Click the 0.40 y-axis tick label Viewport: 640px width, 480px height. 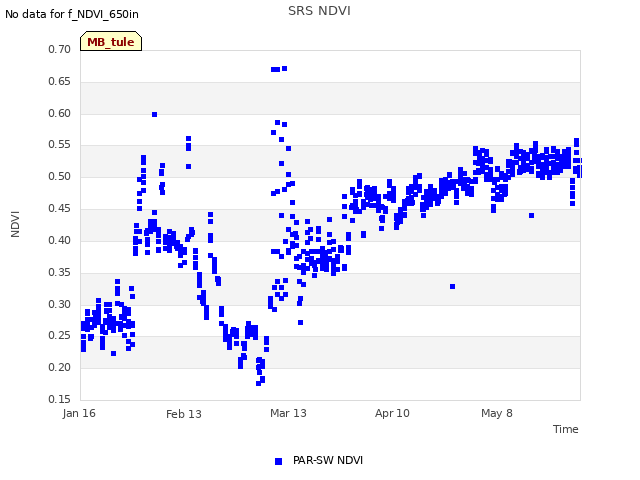click(60, 240)
